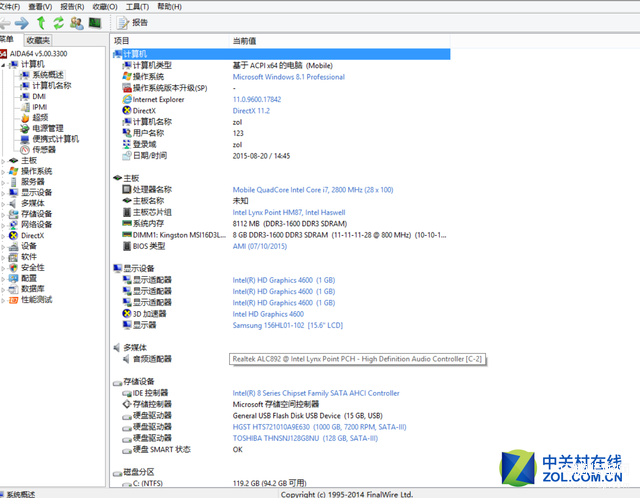This screenshot has width=640, height=498.
Task: Click the 3D 加速器 row icon
Action: pos(127,313)
